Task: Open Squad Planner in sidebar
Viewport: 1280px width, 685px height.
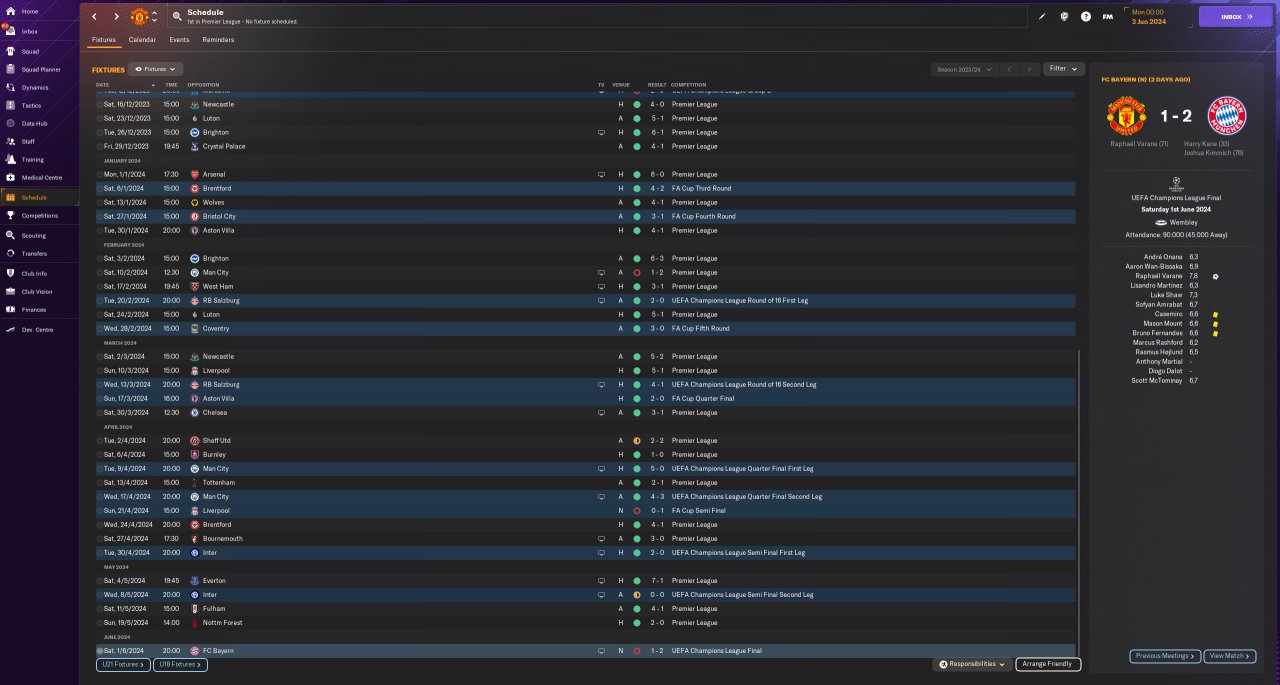Action: click(40, 69)
